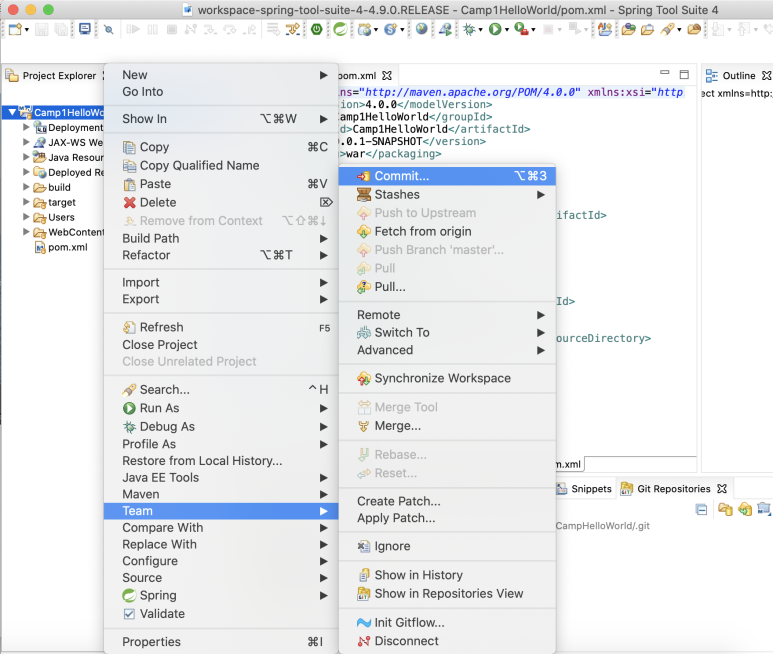This screenshot has width=773, height=654.
Task: Open the Maven submenu
Action: click(x=221, y=494)
